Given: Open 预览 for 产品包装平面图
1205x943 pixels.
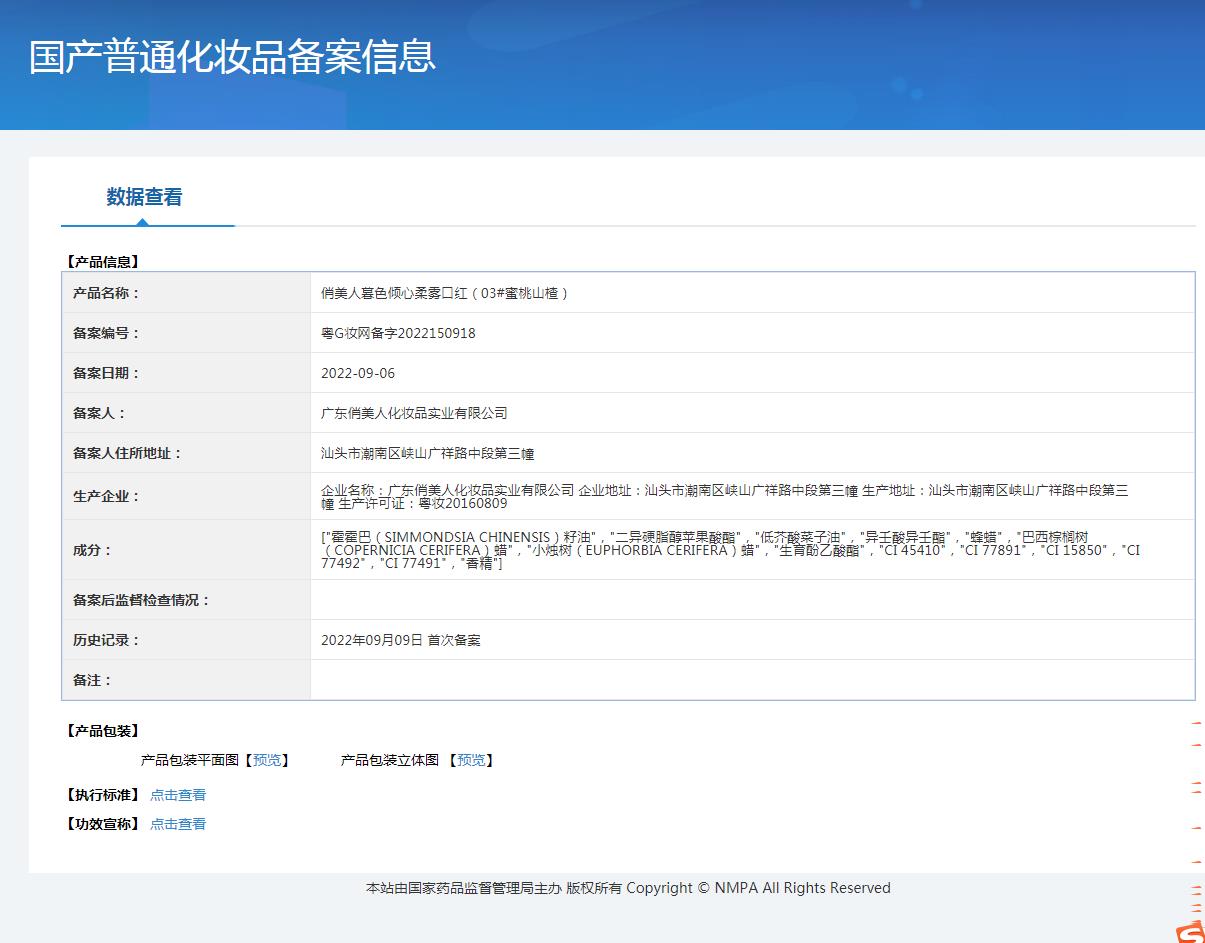Looking at the screenshot, I should [x=267, y=760].
